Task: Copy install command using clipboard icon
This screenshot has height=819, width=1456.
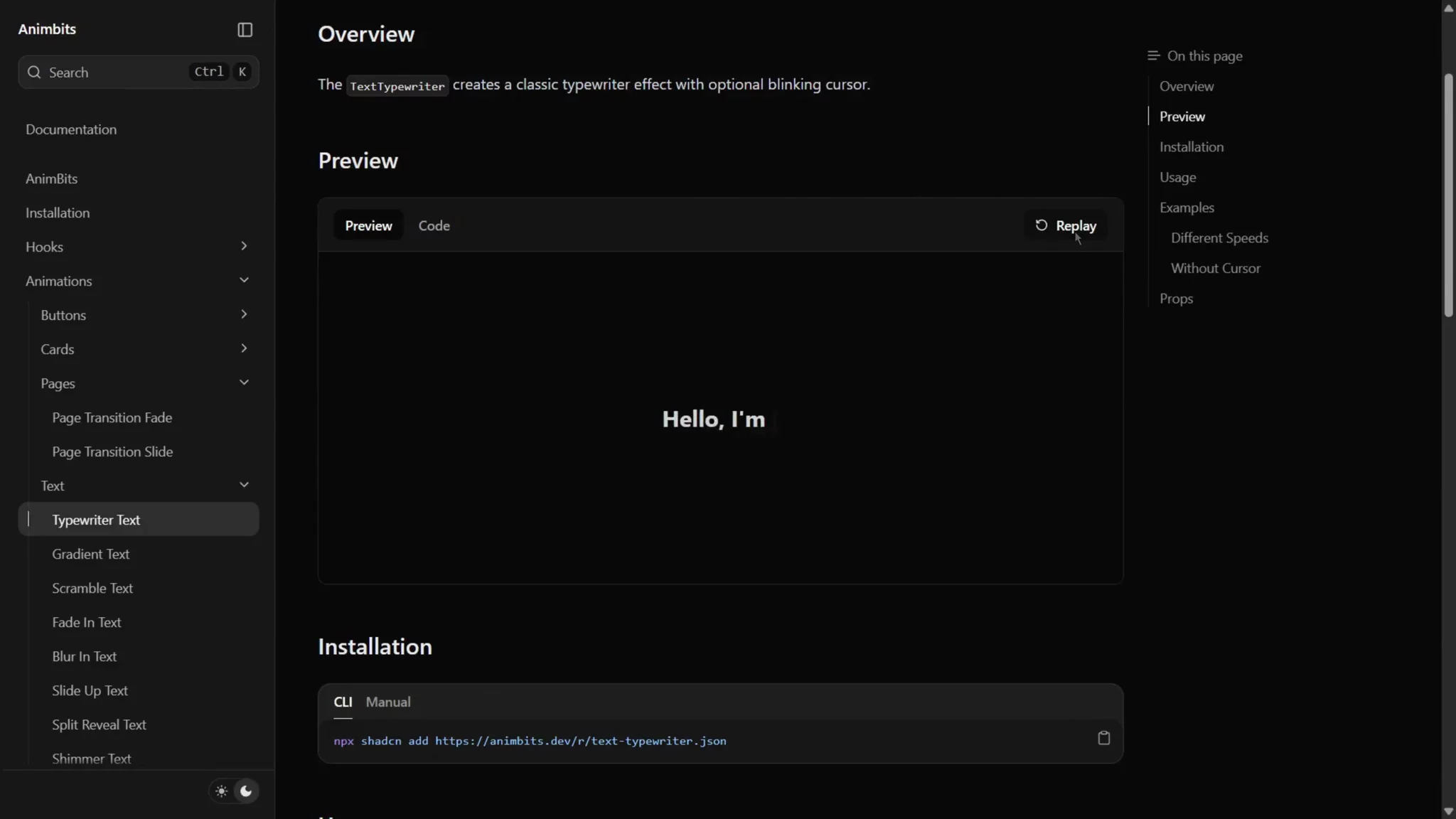Action: [1103, 738]
